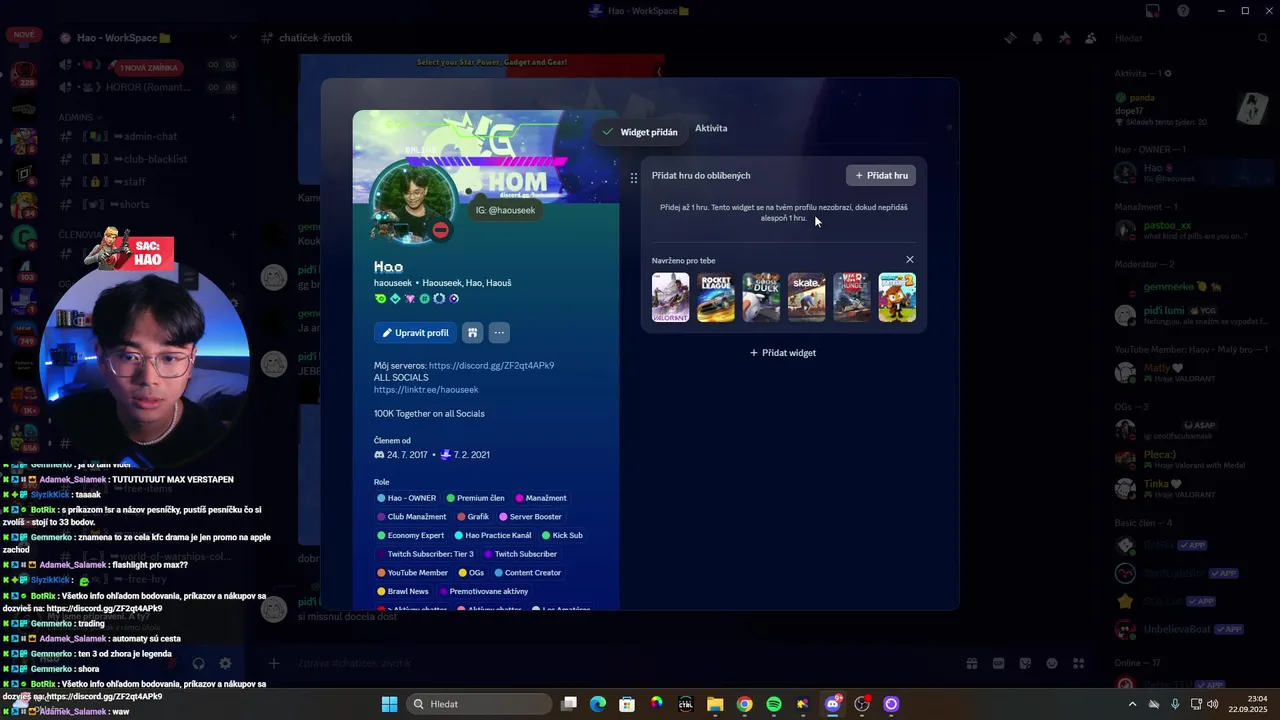The image size is (1280, 720).
Task: Click the profile avatar picture
Action: pyautogui.click(x=414, y=200)
